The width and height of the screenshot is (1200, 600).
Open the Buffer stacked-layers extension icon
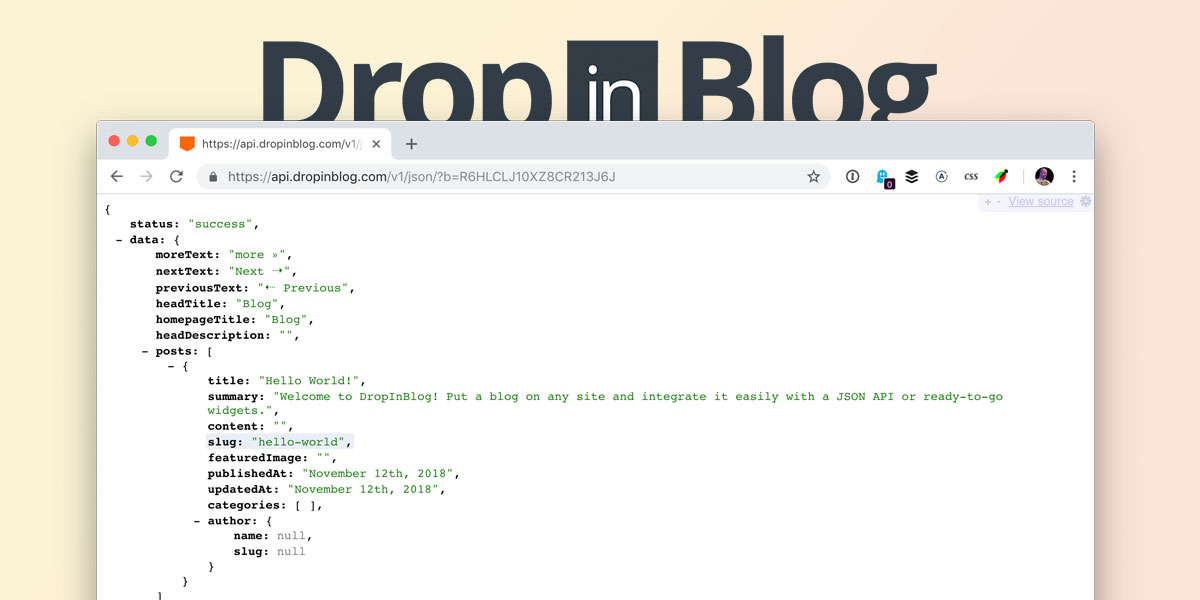[x=912, y=176]
